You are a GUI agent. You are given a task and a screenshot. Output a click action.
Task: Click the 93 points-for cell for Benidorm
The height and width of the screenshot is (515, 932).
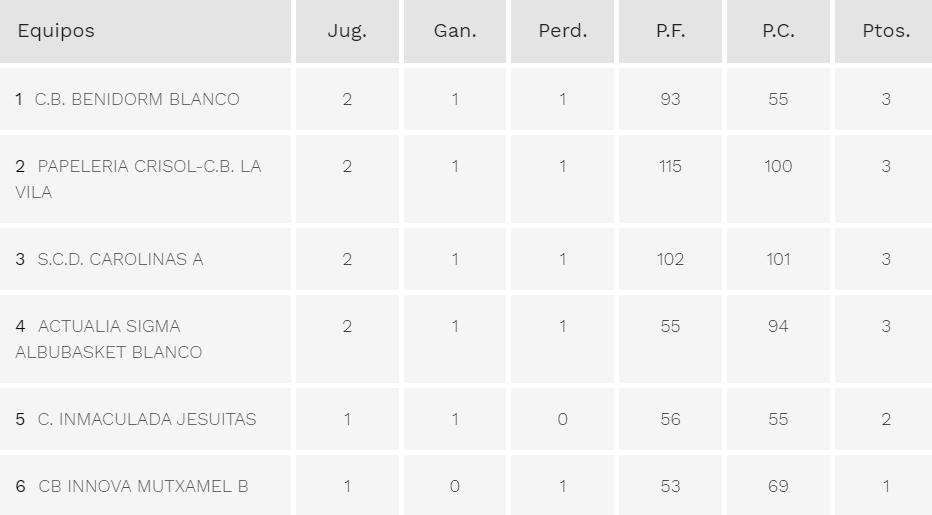(x=670, y=99)
